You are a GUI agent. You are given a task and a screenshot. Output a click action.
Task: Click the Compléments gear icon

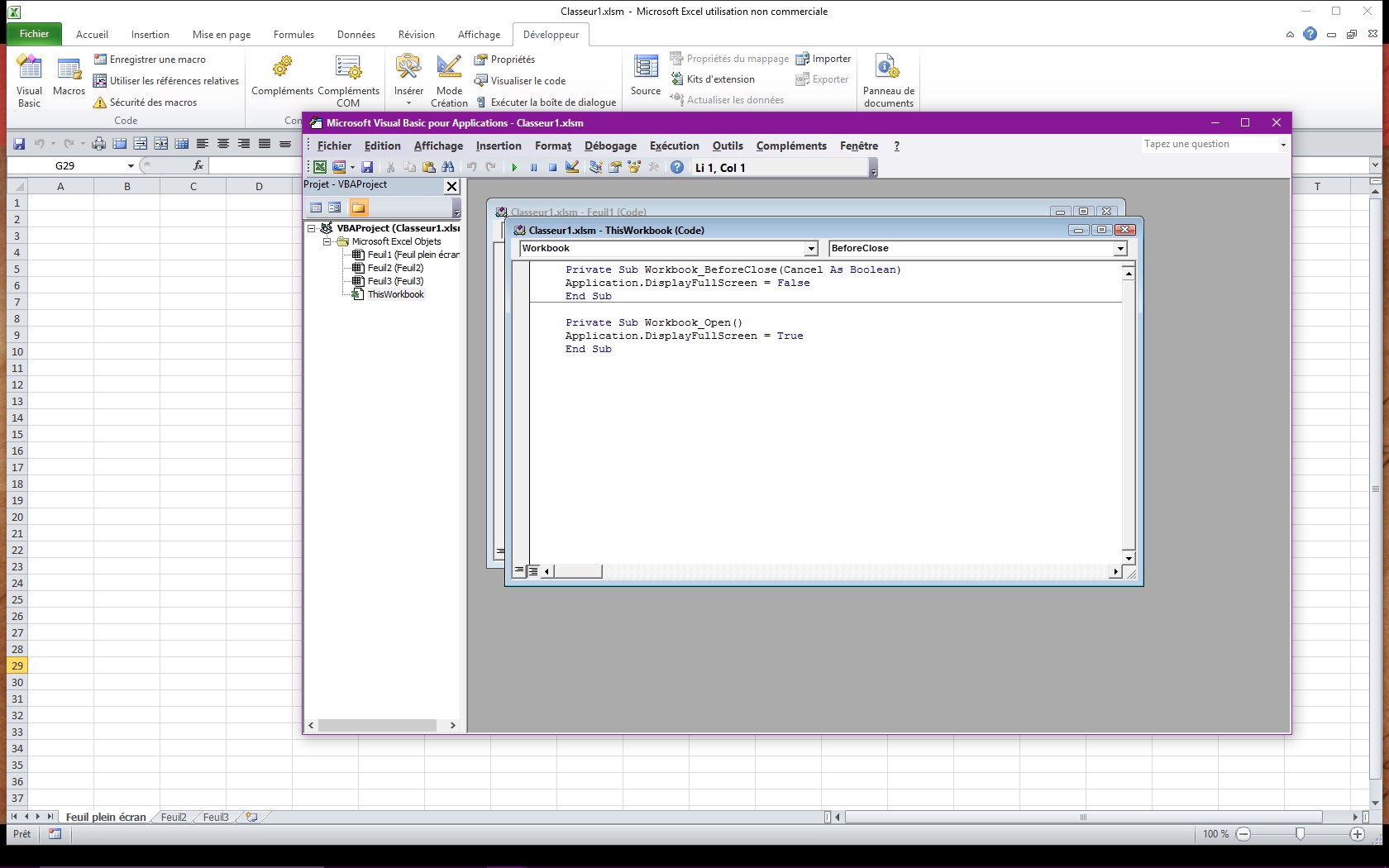pos(282,66)
